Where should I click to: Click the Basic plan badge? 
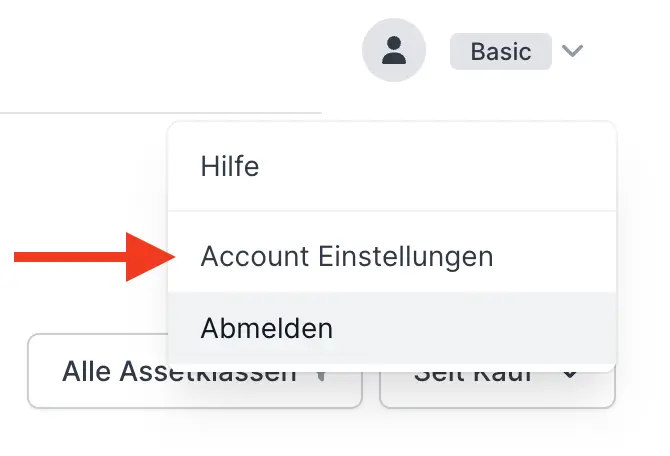pos(500,52)
